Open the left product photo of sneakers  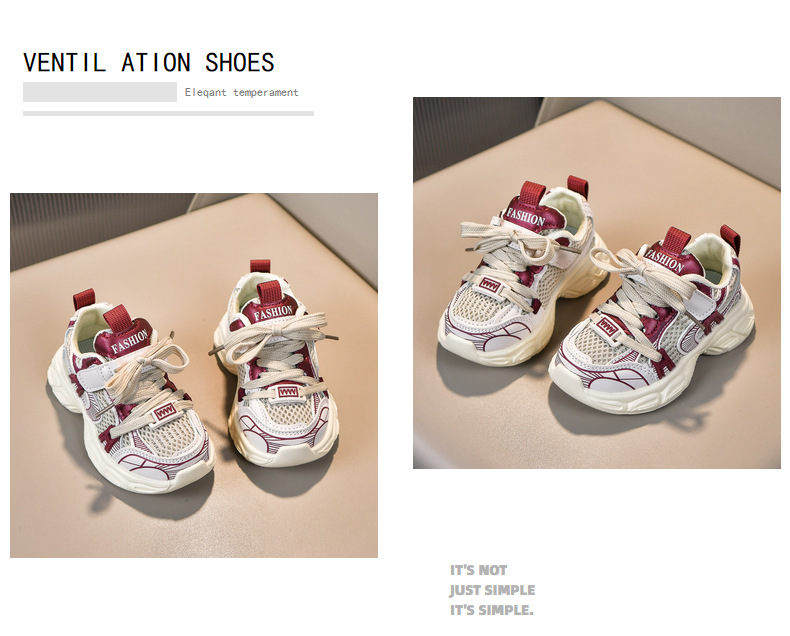(194, 375)
